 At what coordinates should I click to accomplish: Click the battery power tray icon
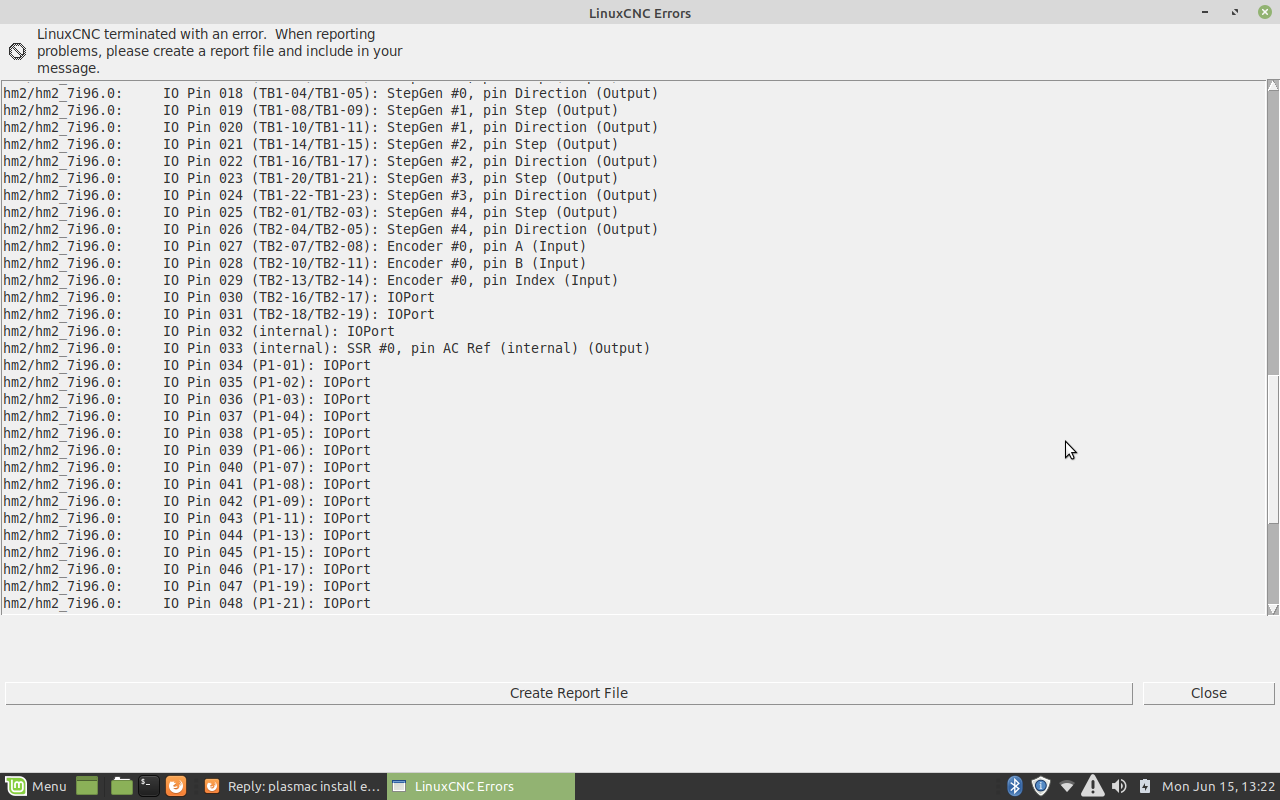(x=1145, y=786)
